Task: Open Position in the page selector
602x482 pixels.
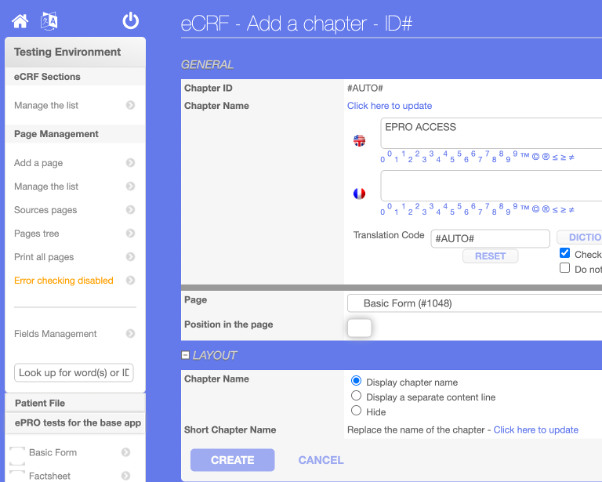Action: coord(359,327)
